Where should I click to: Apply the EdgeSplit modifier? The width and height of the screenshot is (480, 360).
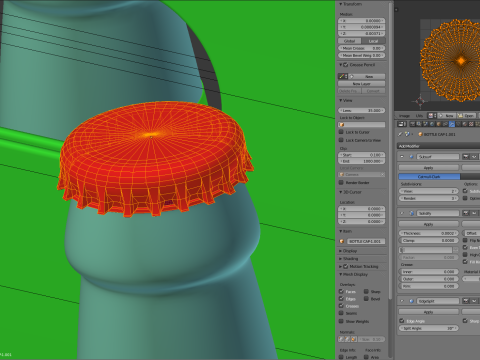click(x=429, y=312)
